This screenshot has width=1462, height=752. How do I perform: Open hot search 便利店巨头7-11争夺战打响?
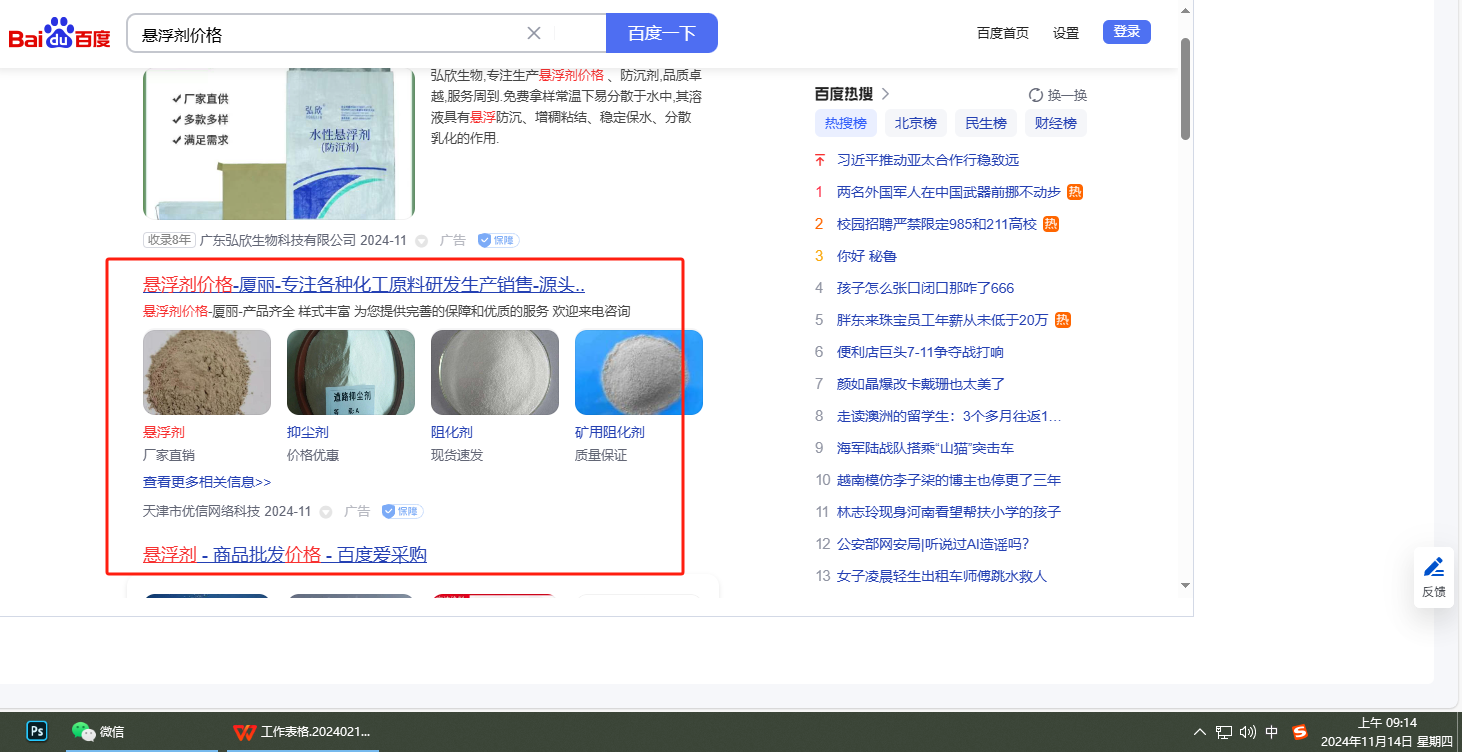(x=921, y=352)
